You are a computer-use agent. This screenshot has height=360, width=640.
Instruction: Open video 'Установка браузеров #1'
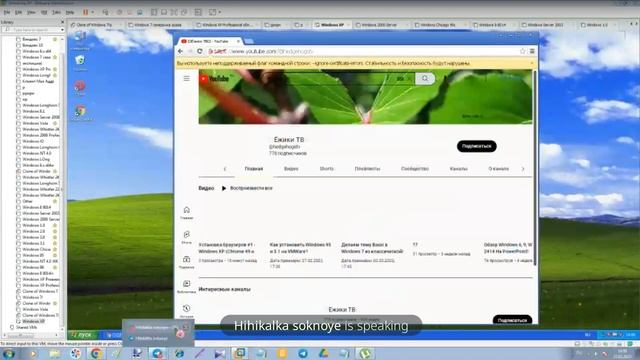coord(227,248)
